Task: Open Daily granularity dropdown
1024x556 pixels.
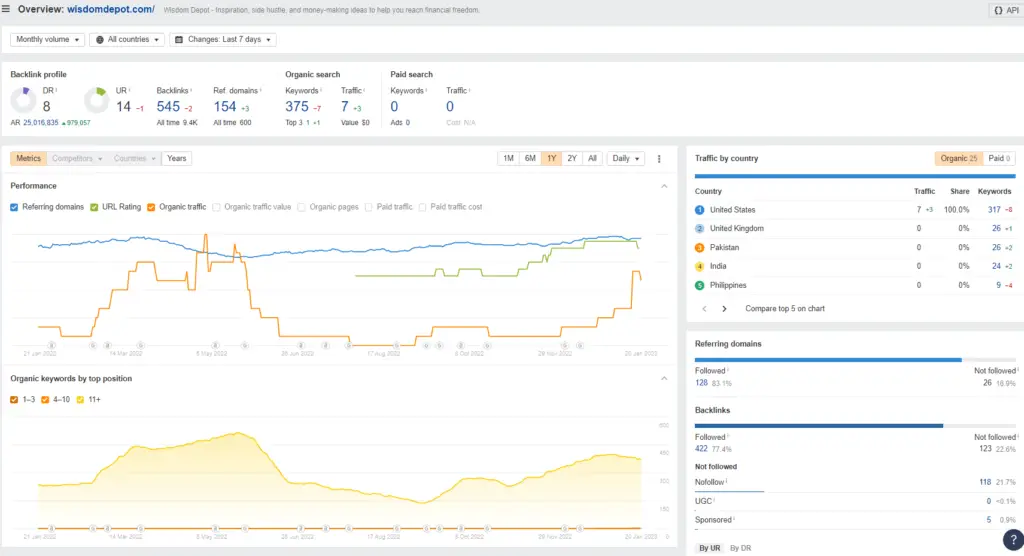Action: coord(626,159)
